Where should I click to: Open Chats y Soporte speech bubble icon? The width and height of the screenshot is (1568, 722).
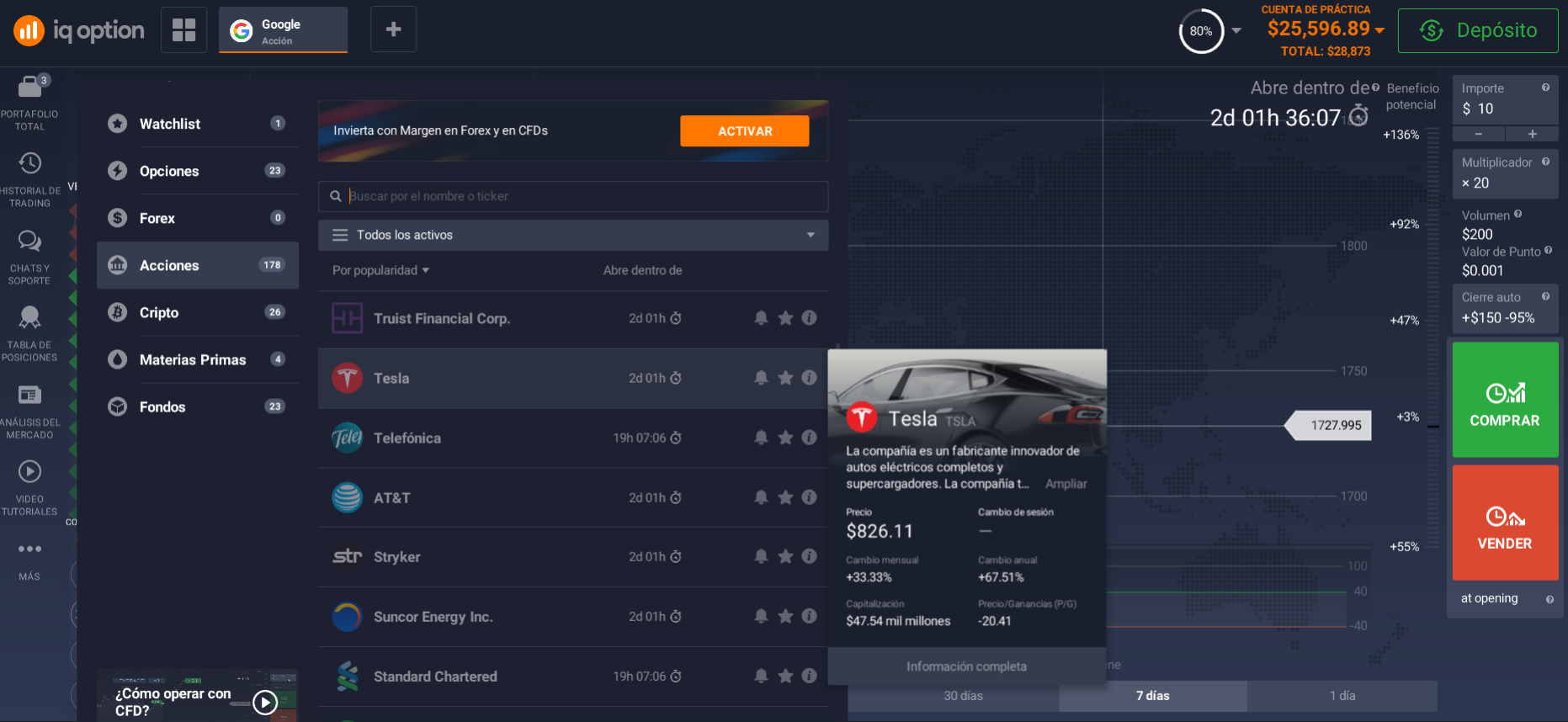29,242
